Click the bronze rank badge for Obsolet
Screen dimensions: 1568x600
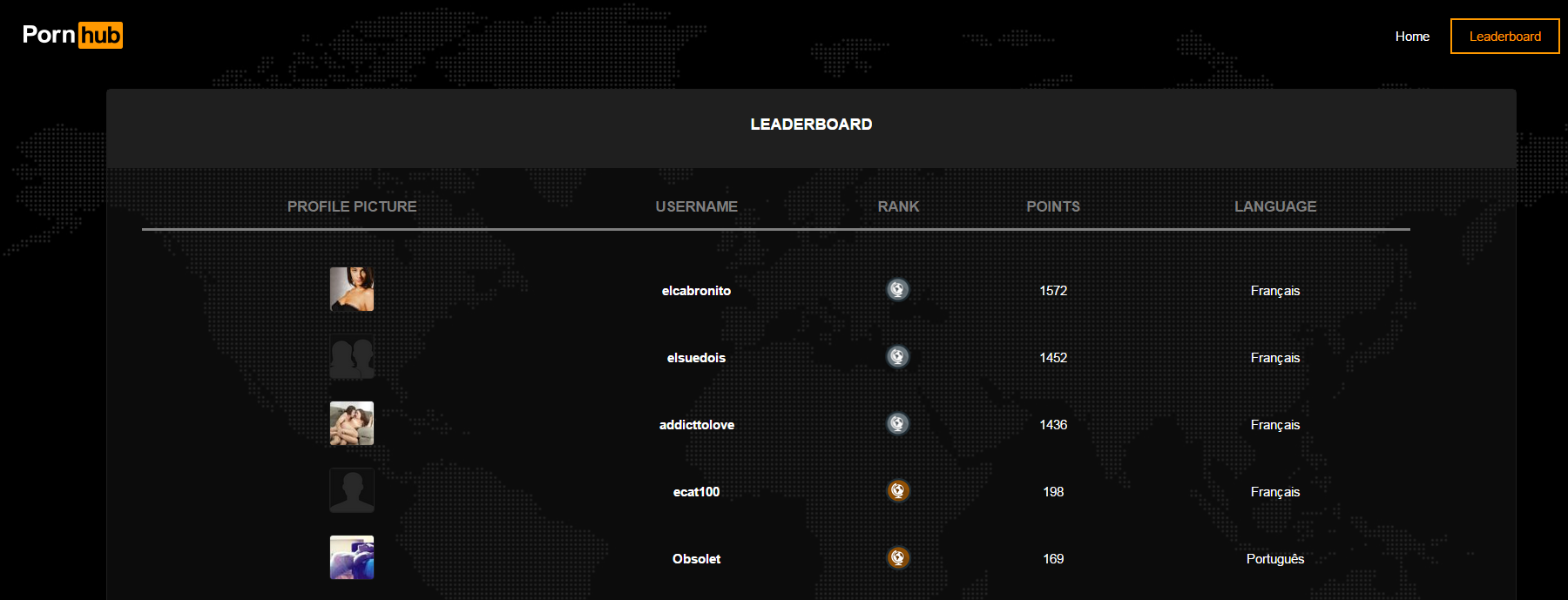tap(898, 557)
